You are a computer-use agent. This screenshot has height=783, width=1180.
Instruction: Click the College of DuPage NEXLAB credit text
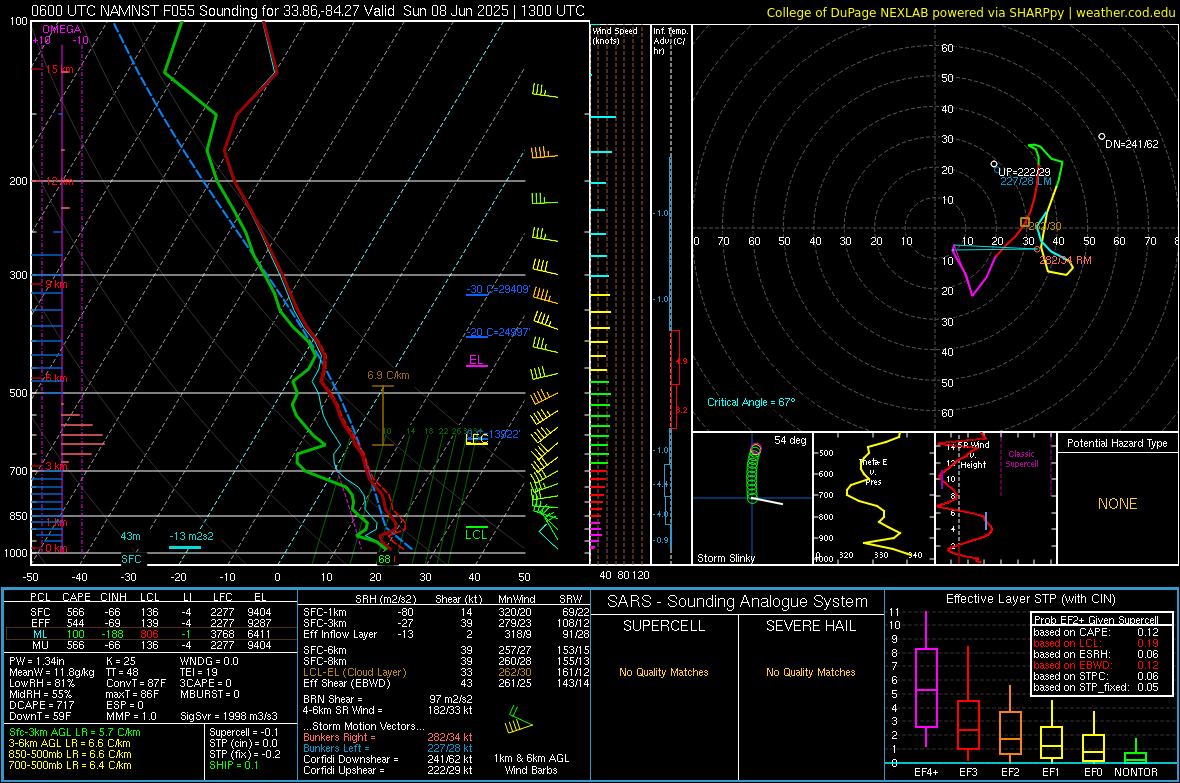tap(970, 12)
